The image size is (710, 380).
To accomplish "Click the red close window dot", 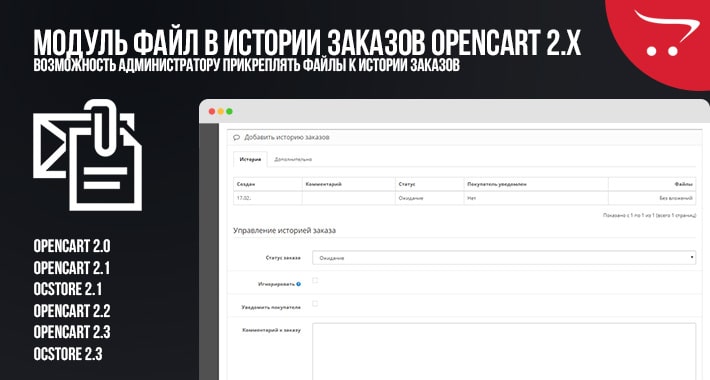I will click(211, 111).
